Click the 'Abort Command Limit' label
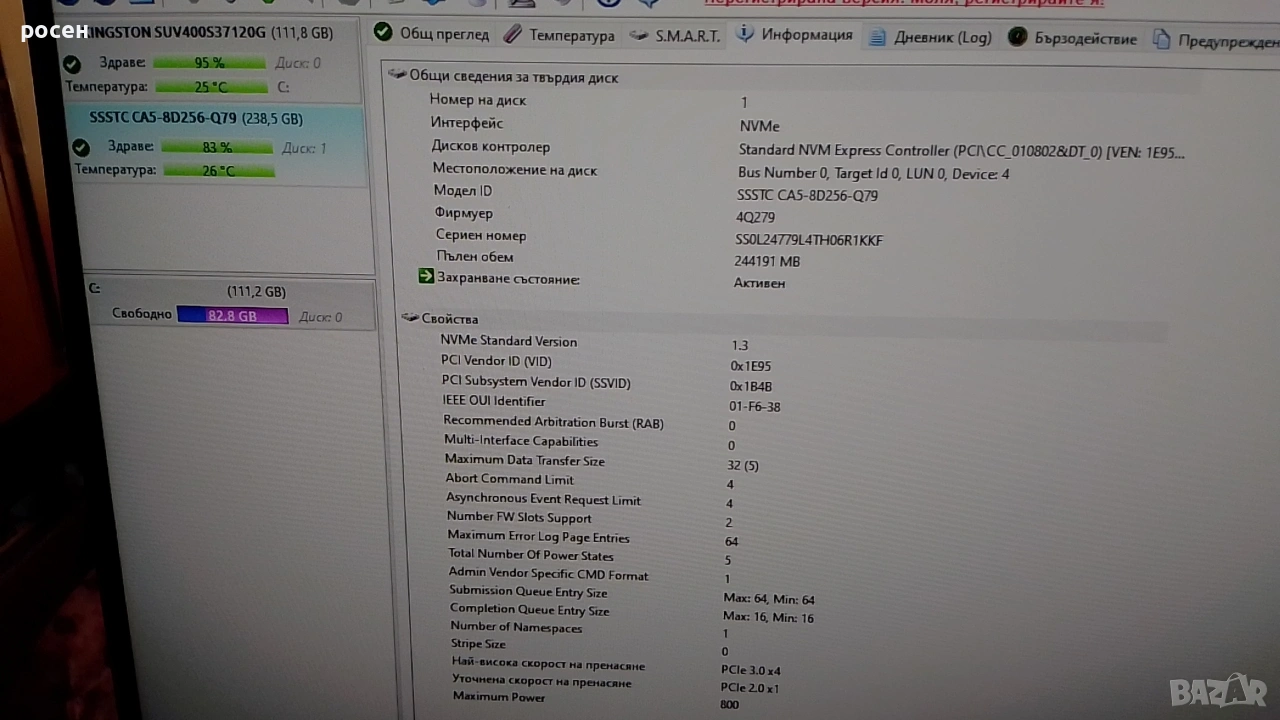The width and height of the screenshot is (1280, 720). [x=509, y=479]
